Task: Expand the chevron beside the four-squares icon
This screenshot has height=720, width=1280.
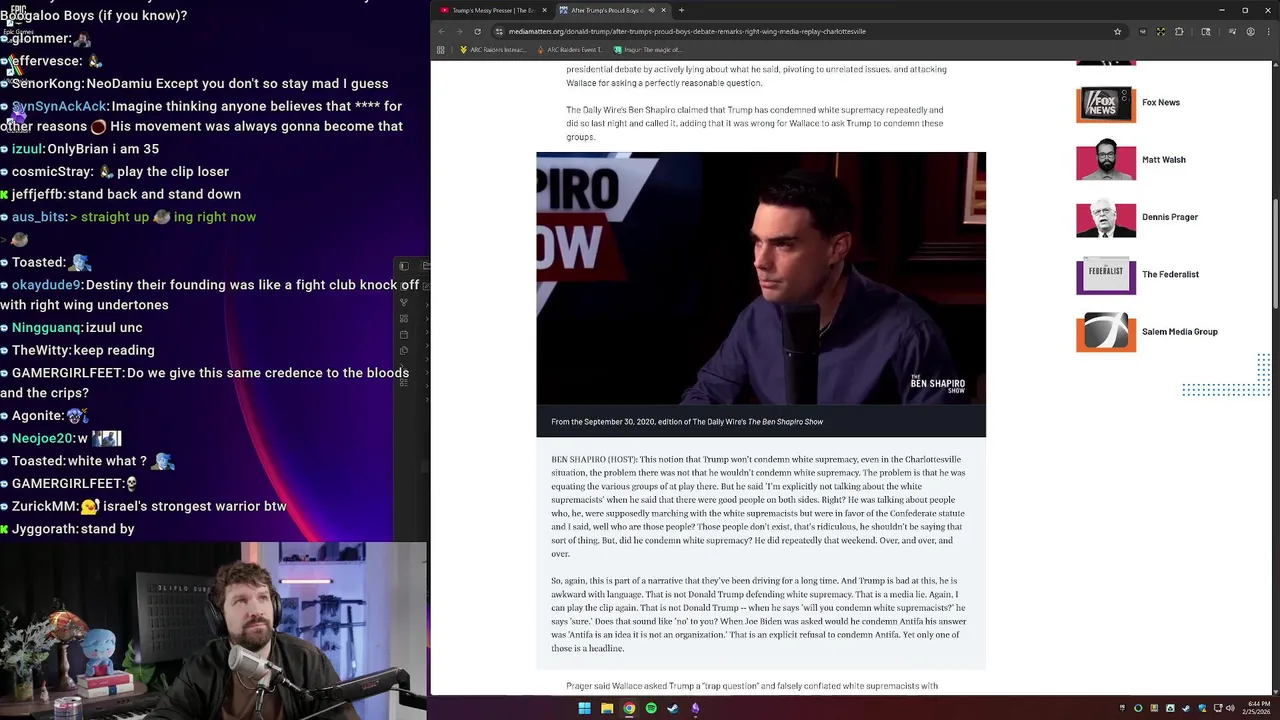Action: tap(427, 319)
